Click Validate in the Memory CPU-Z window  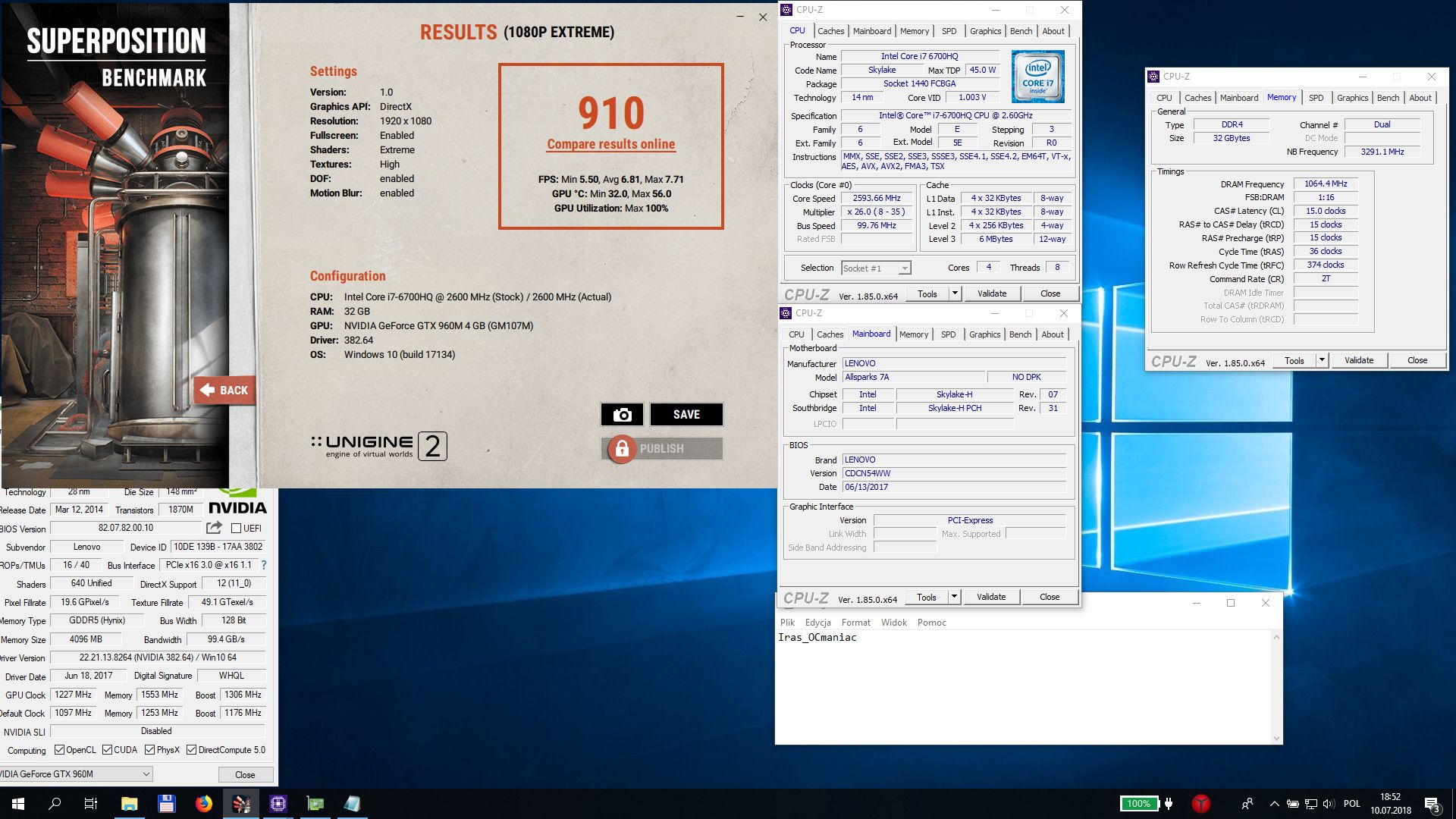coord(1359,360)
